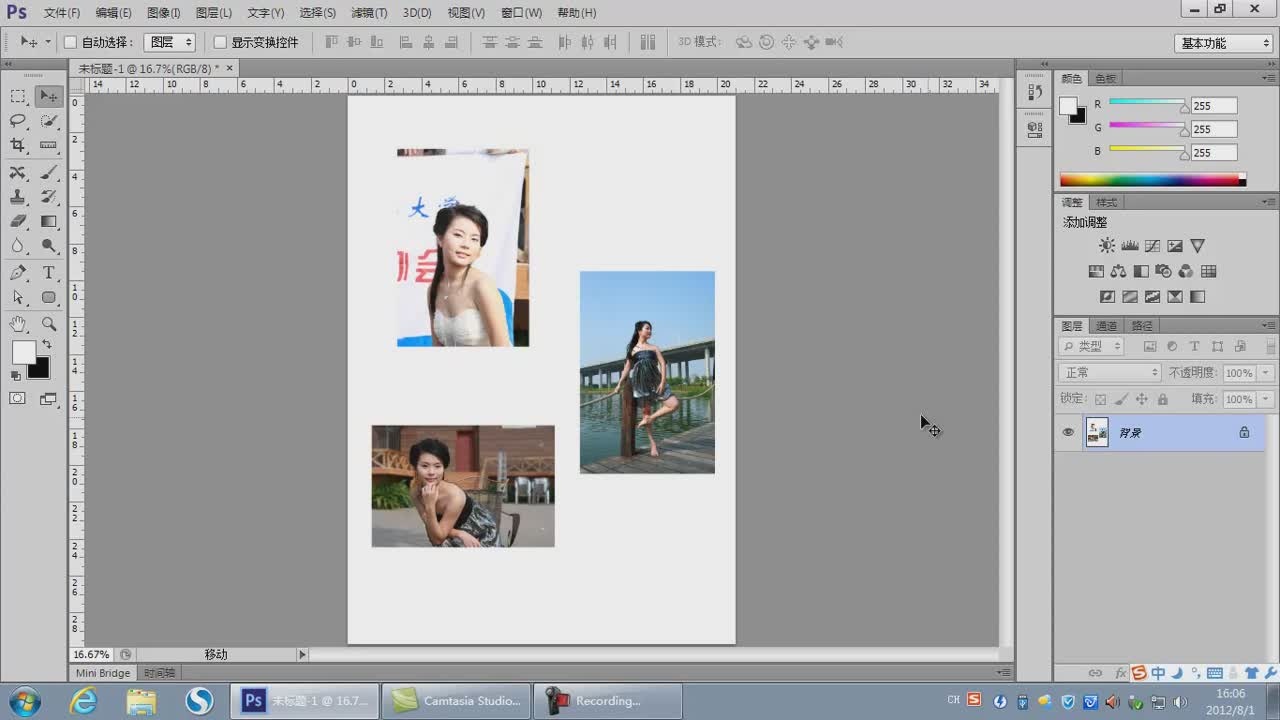Switch to the Paths tab

click(x=1141, y=325)
